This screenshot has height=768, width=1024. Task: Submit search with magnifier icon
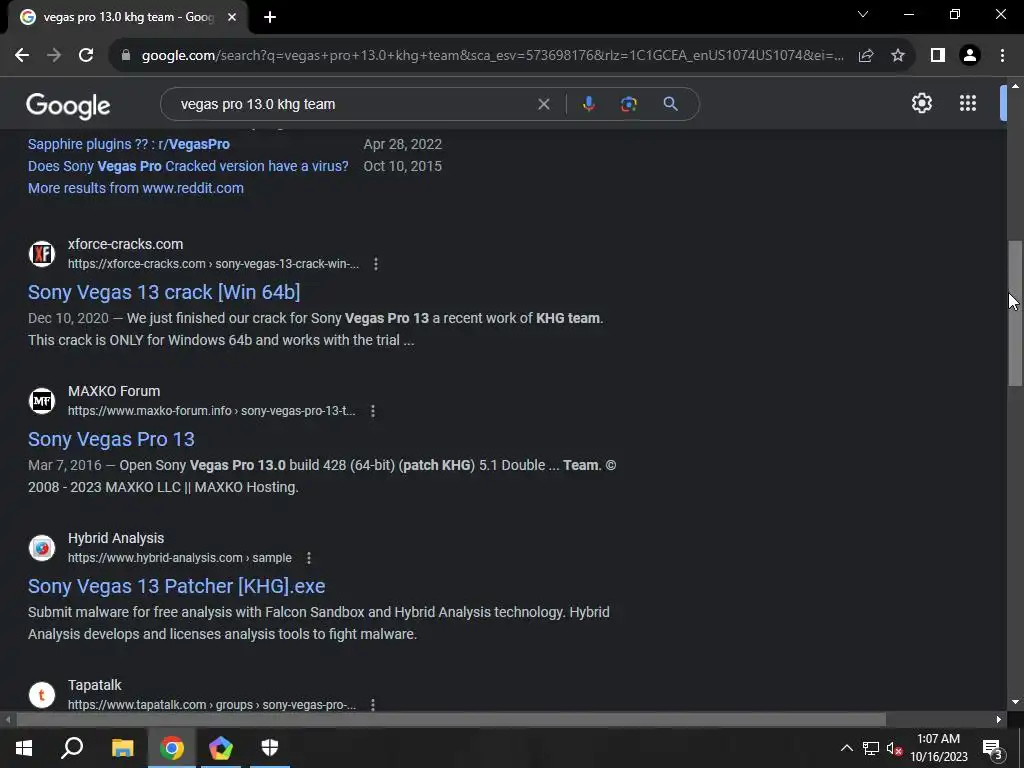670,104
